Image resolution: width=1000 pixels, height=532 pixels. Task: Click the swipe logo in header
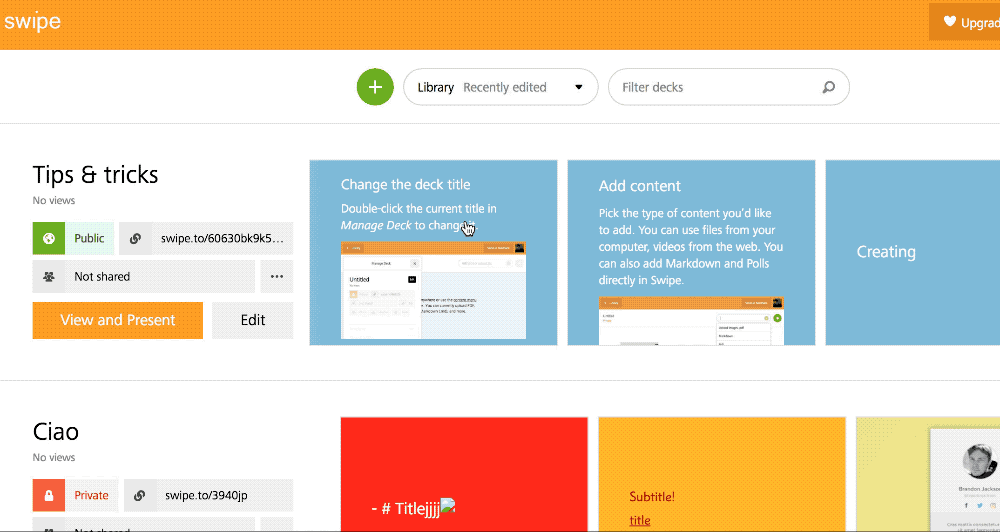[x=32, y=22]
